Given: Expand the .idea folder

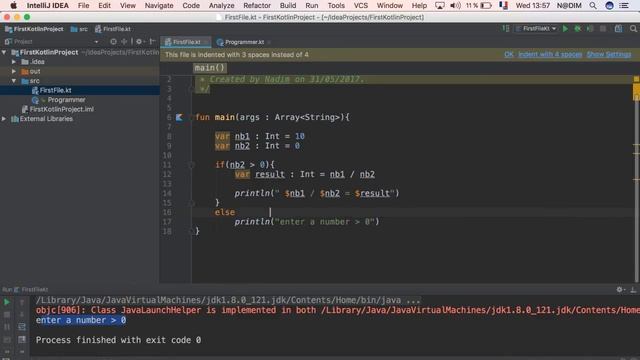Looking at the screenshot, I should click(14, 62).
